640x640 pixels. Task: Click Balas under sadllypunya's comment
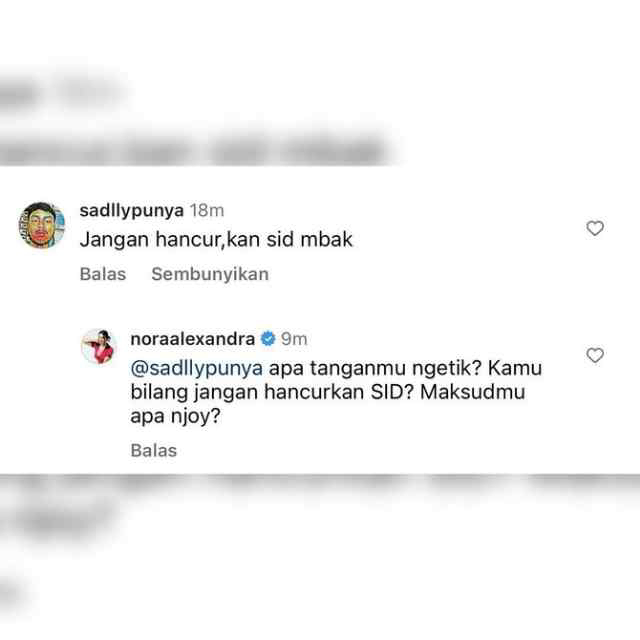coord(103,274)
